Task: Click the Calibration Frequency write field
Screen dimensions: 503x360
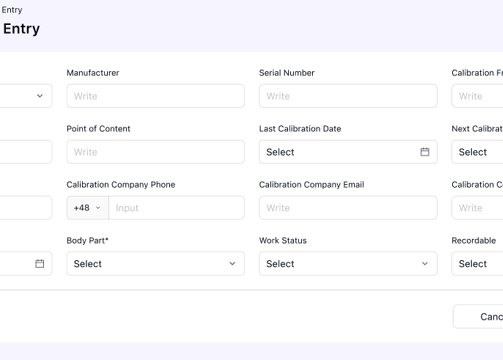Action: [477, 96]
